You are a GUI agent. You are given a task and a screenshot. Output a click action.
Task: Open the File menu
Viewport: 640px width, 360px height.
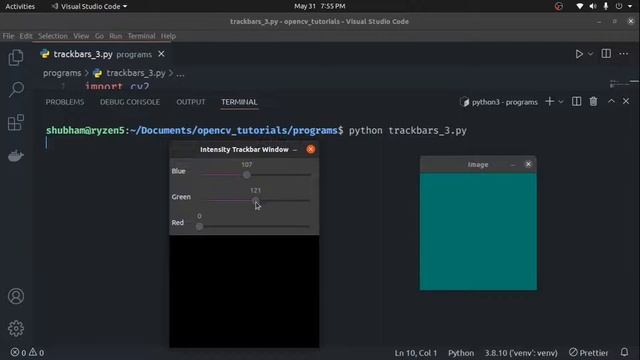pos(8,36)
